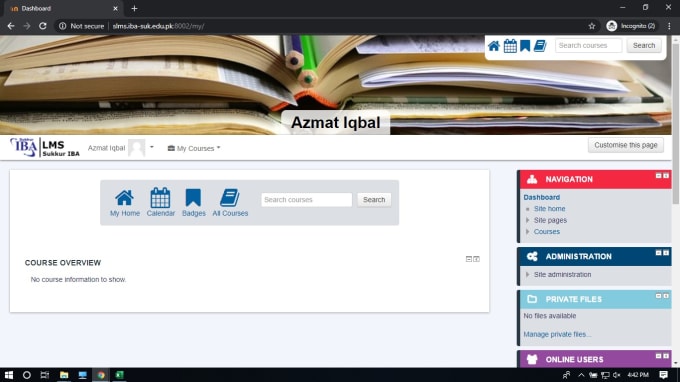Focus the center Search courses field
Image resolution: width=680 pixels, height=382 pixels.
pos(307,199)
